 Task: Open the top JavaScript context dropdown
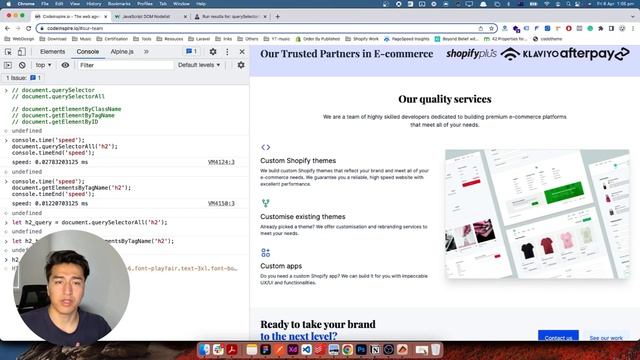coord(43,65)
